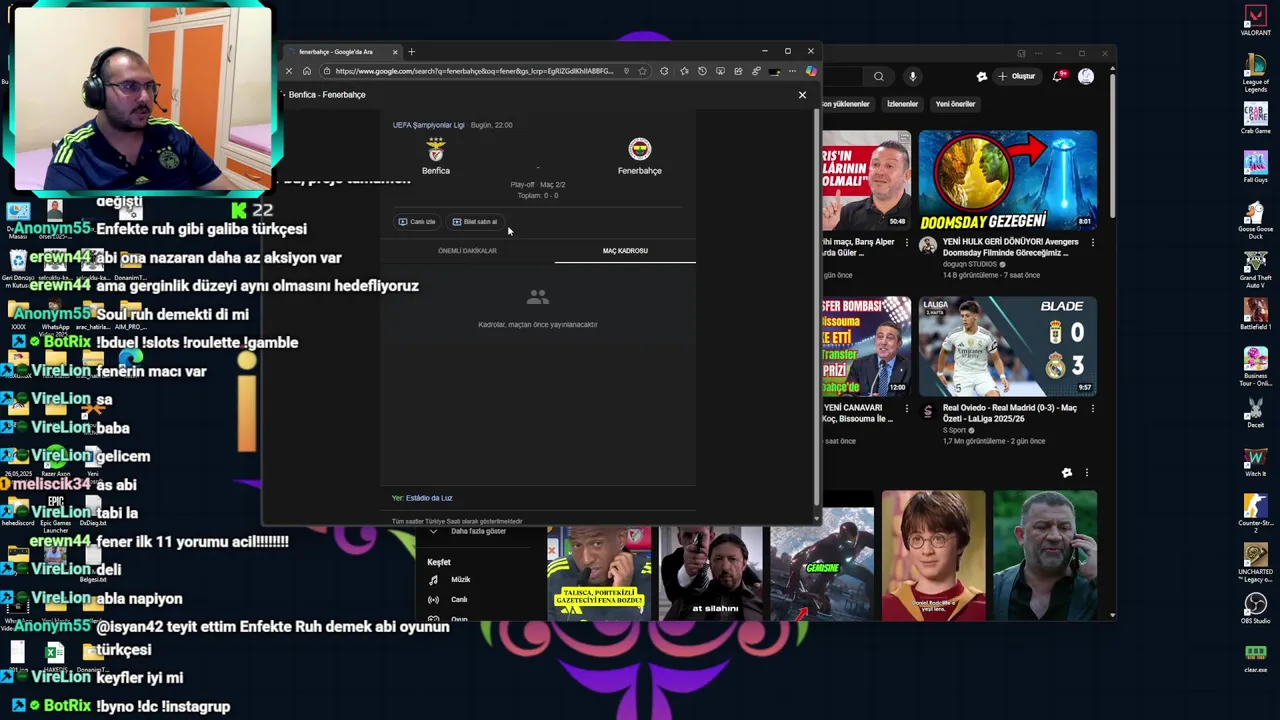Select the Yeni öneriler filter chip
The height and width of the screenshot is (720, 1280).
[955, 104]
